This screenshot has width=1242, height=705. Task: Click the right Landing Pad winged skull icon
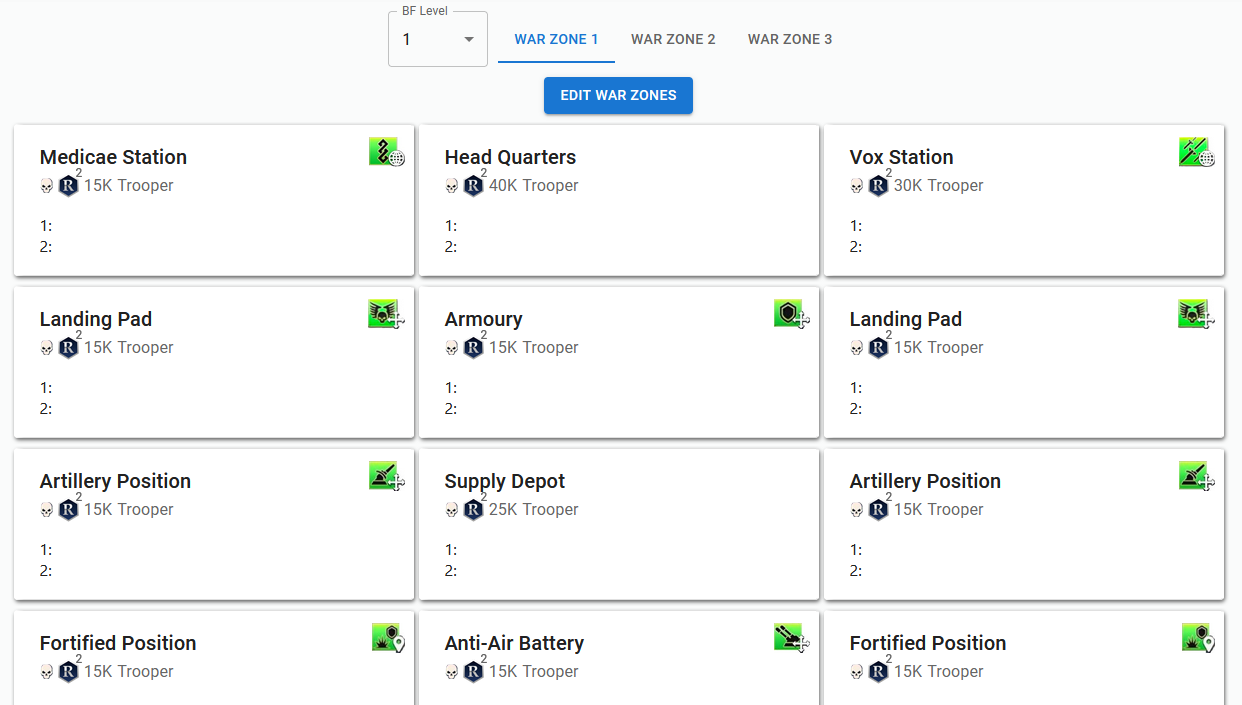pyautogui.click(x=1196, y=314)
